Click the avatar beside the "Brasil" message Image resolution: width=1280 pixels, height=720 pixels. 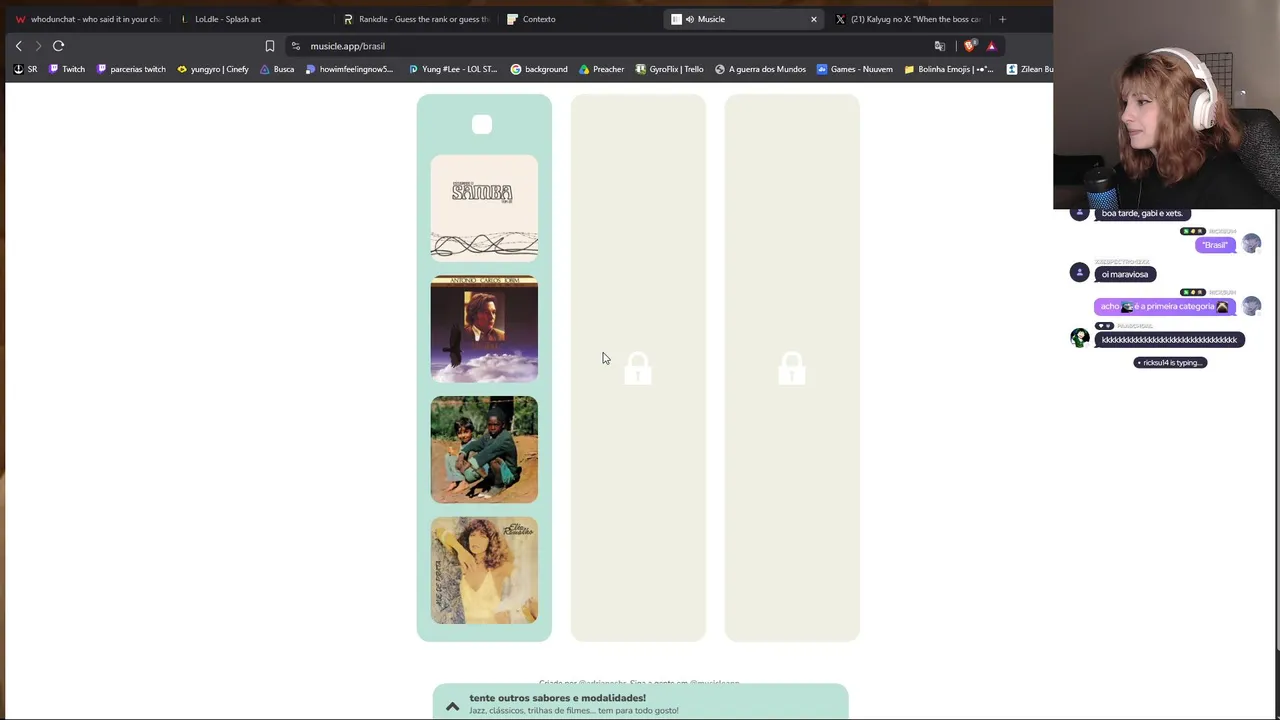pos(1251,243)
